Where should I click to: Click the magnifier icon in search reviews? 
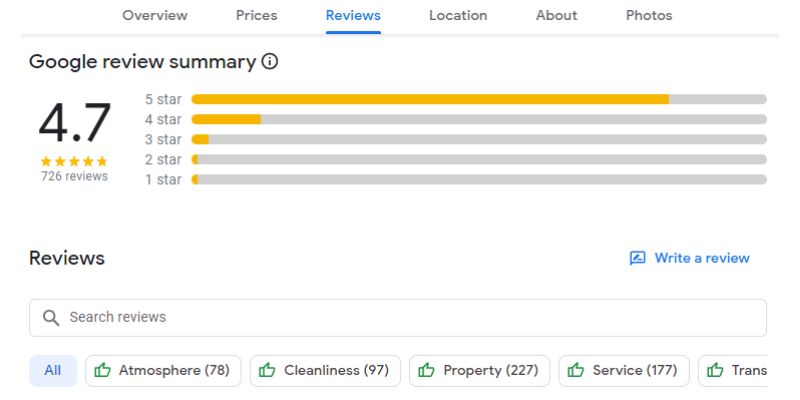click(51, 318)
